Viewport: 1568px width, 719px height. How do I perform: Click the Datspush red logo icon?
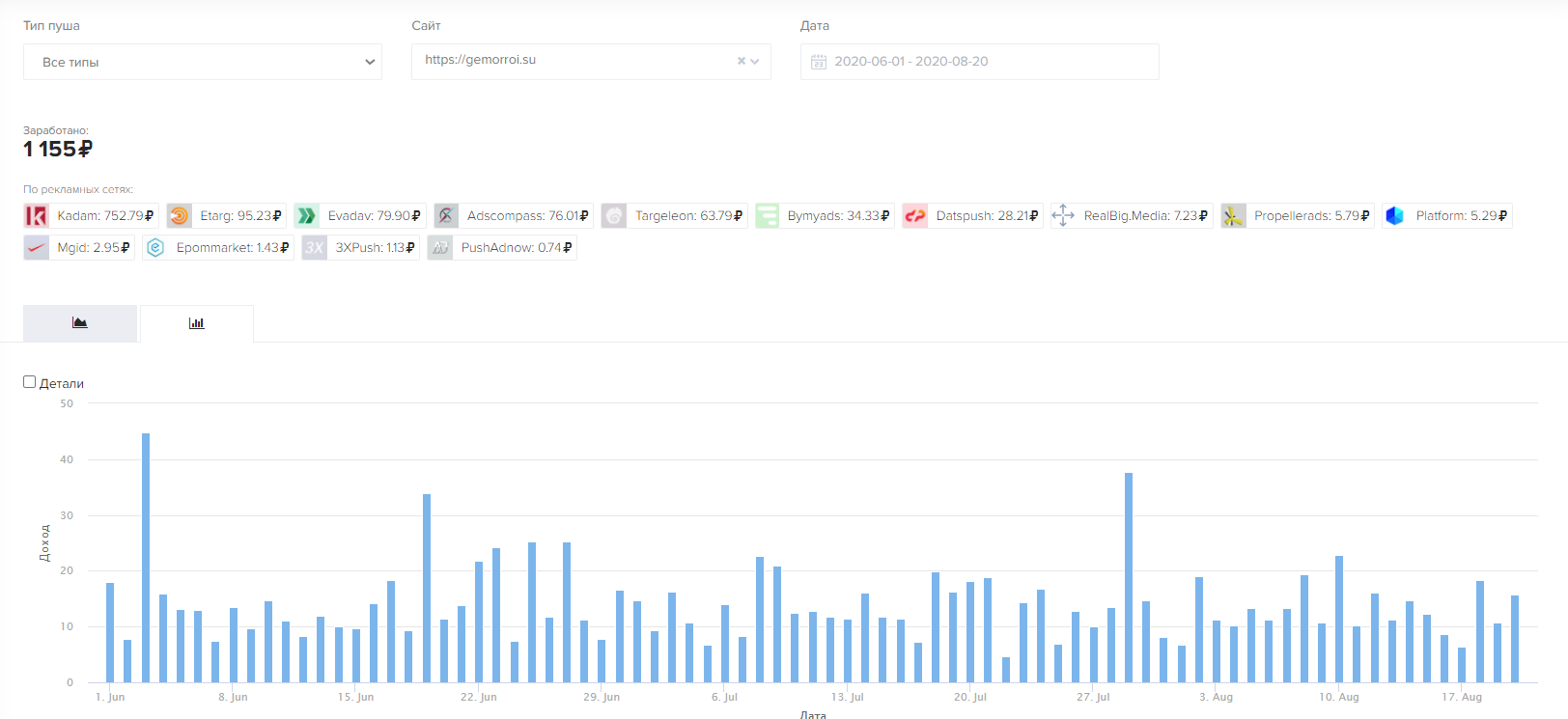click(x=914, y=216)
